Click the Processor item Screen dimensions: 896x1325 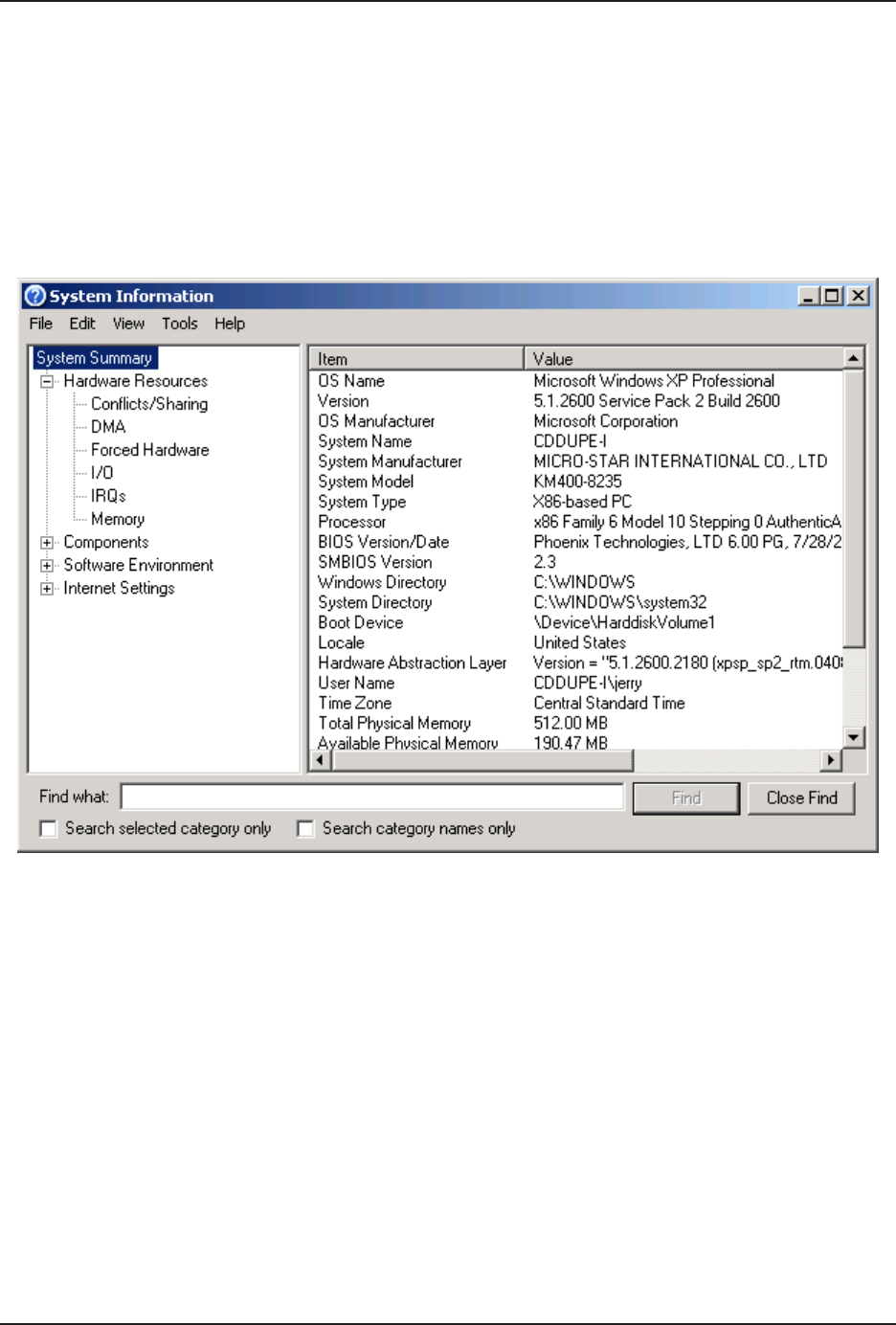point(352,522)
